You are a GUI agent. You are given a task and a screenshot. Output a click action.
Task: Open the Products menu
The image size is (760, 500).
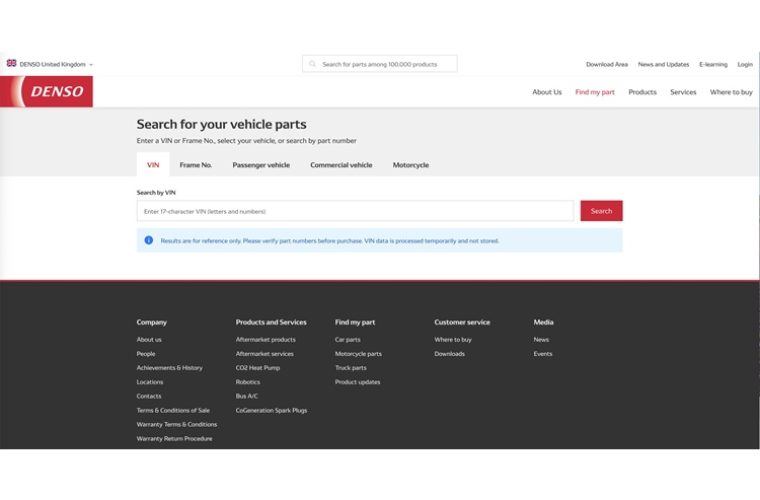click(x=643, y=92)
